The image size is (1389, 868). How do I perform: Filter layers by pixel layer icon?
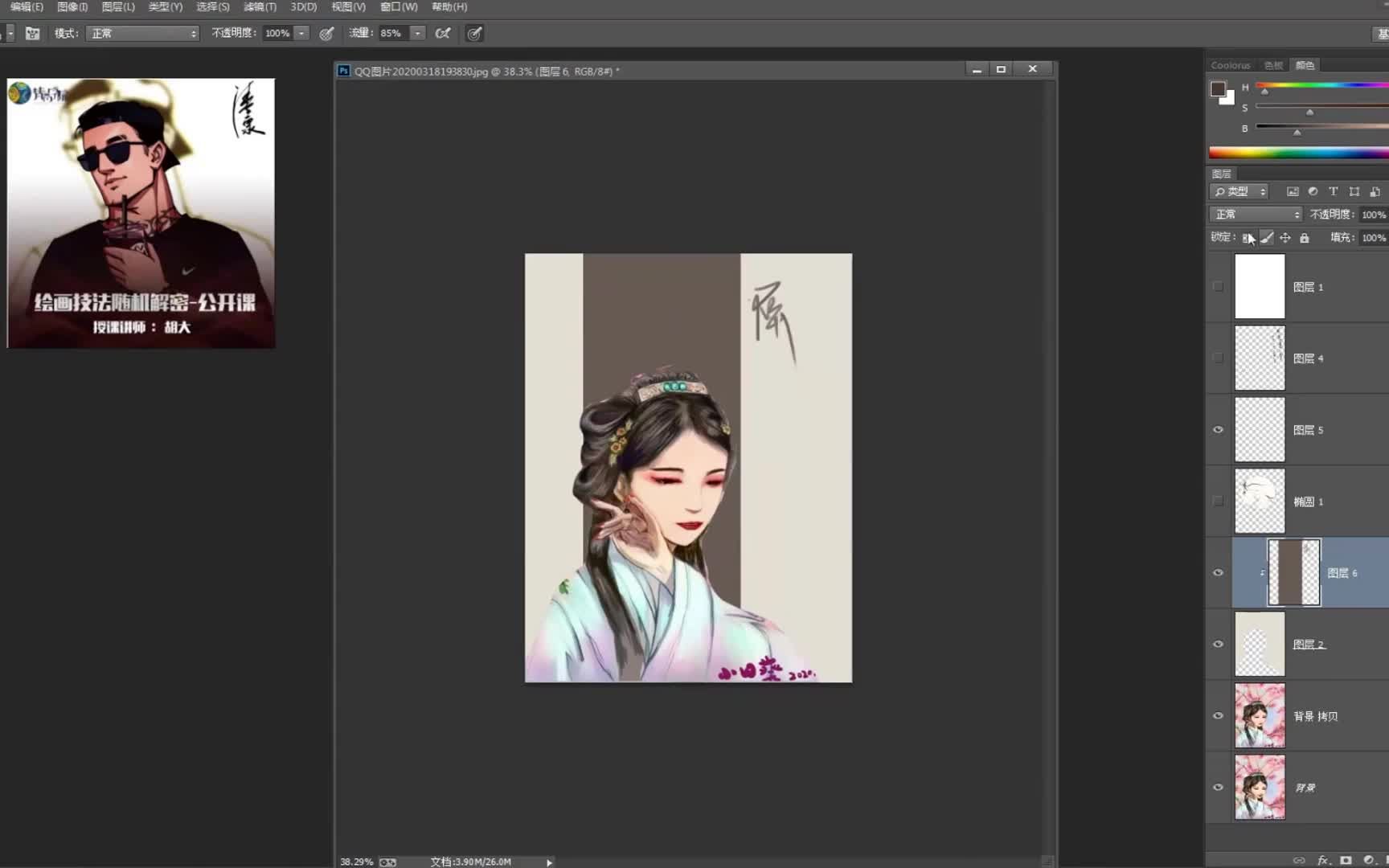(x=1293, y=191)
